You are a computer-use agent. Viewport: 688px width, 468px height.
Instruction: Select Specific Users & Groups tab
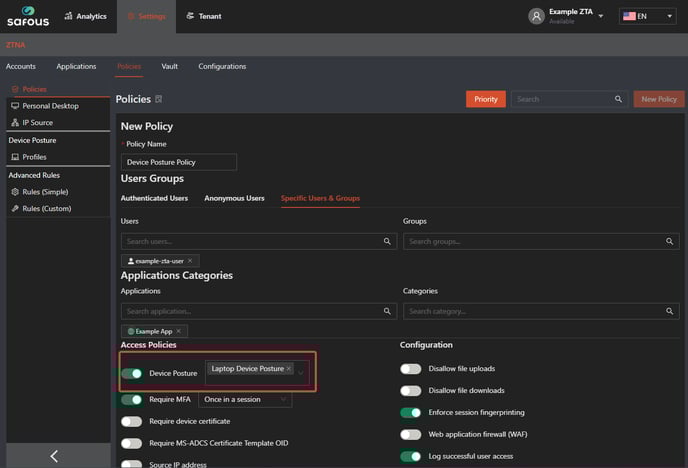320,198
